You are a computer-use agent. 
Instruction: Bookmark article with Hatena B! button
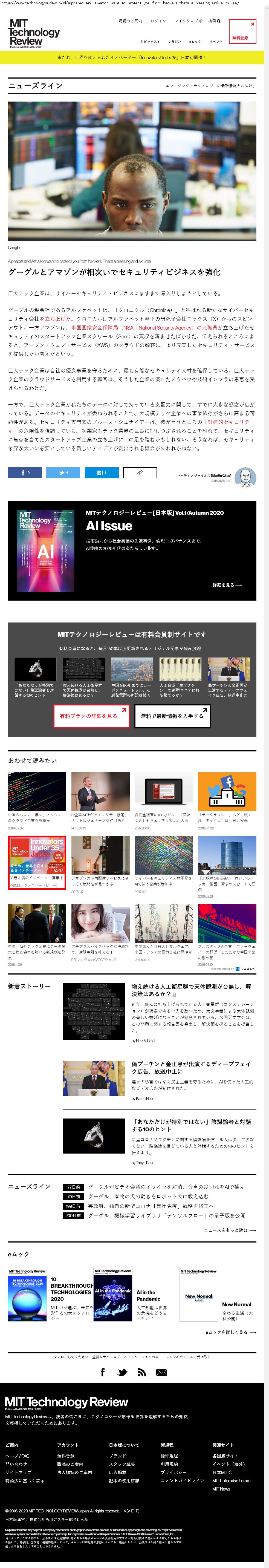102,472
